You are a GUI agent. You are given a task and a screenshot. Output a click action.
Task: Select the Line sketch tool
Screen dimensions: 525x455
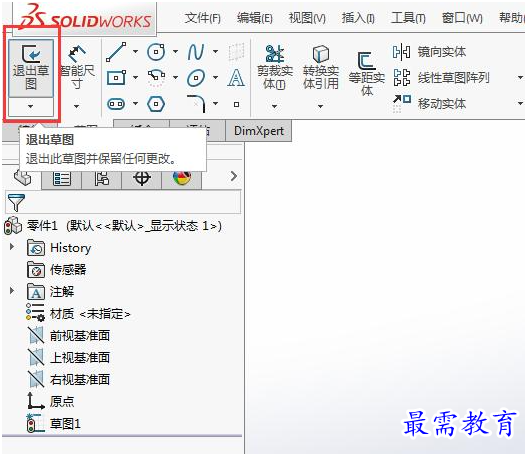116,52
